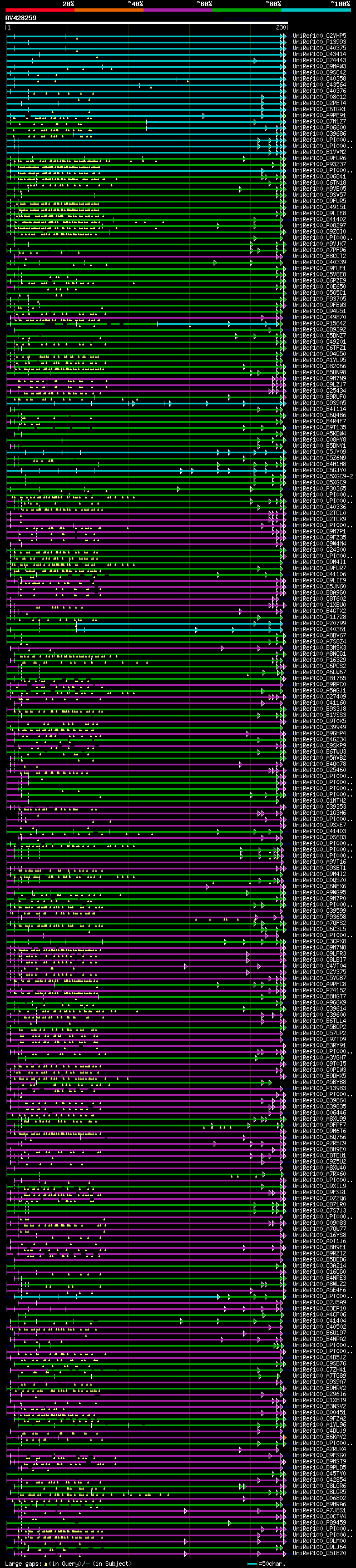Select UniRef100_Q43564 in the hit list
The height and width of the screenshot is (1568, 356).
point(319,85)
